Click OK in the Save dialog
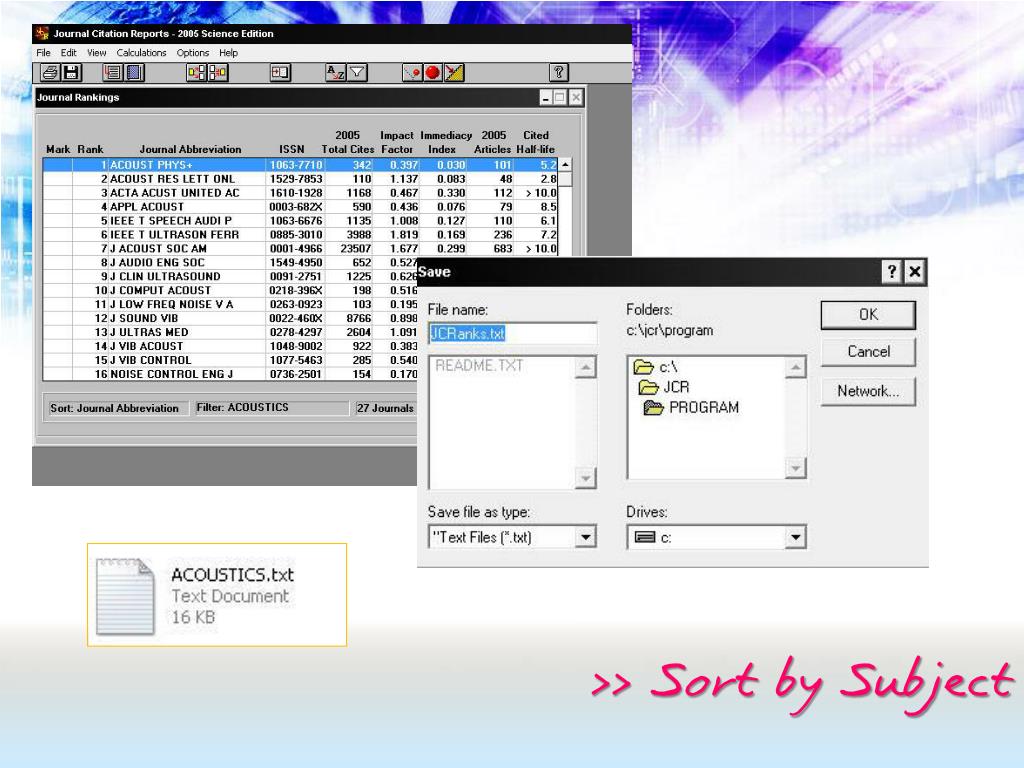 [x=868, y=315]
